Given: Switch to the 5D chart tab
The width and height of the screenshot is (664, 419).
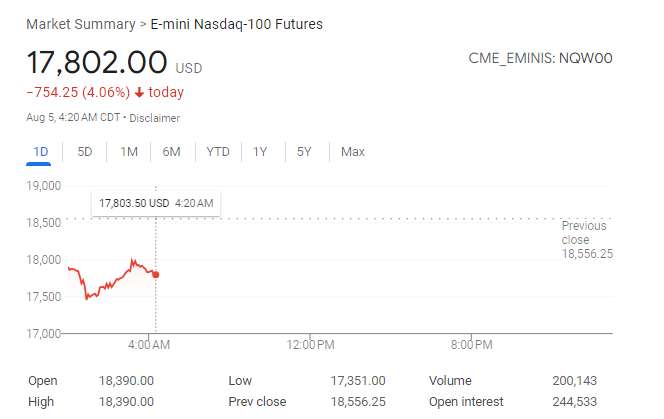Looking at the screenshot, I should [x=85, y=152].
